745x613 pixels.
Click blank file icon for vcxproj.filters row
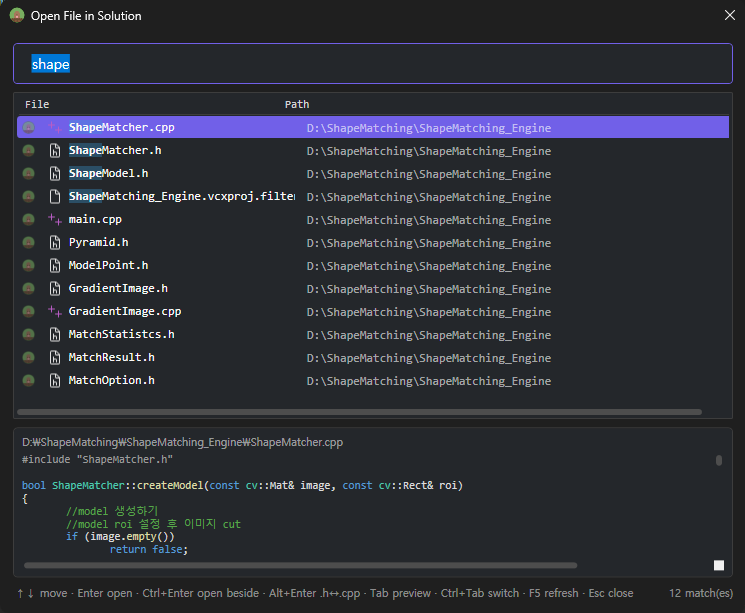(x=55, y=196)
